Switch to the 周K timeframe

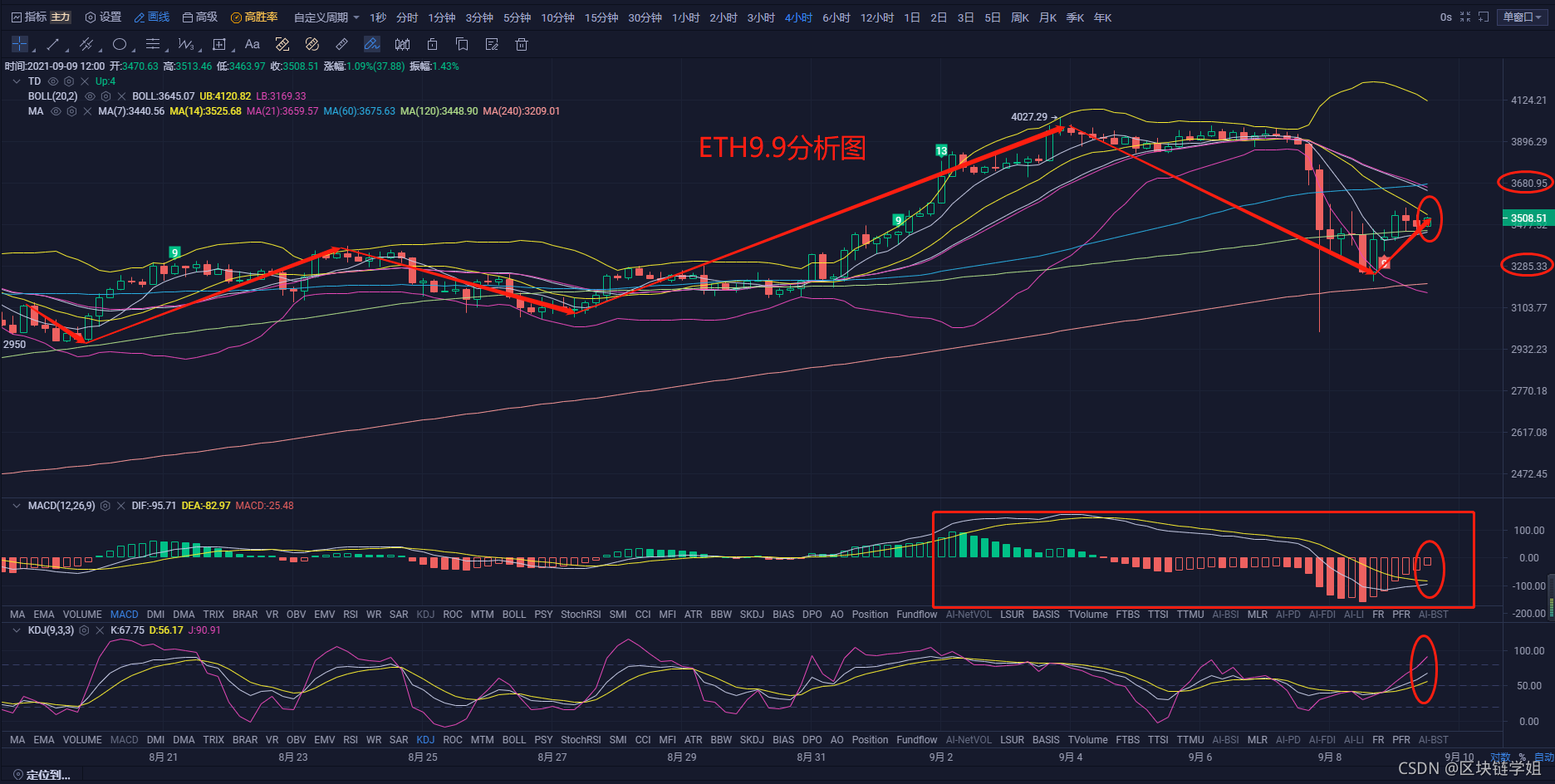[x=1020, y=17]
